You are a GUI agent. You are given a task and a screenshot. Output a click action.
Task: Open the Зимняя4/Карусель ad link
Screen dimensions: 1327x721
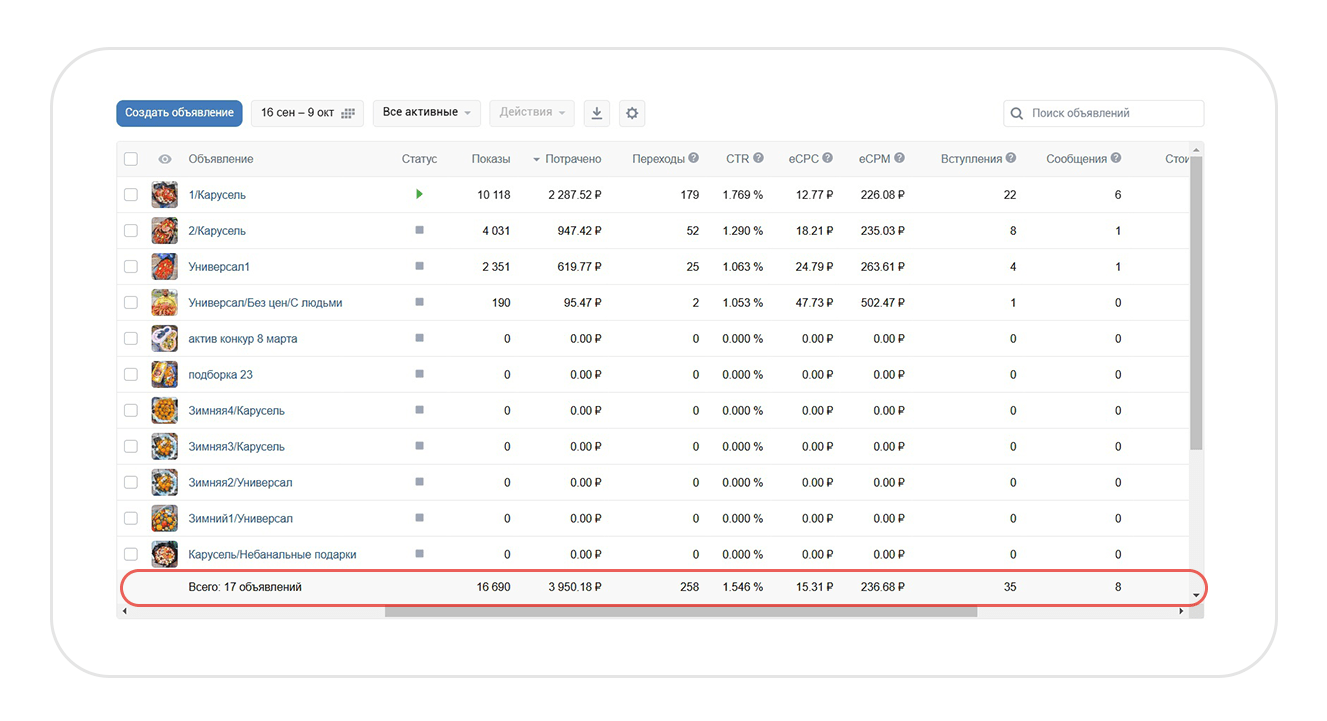(236, 411)
